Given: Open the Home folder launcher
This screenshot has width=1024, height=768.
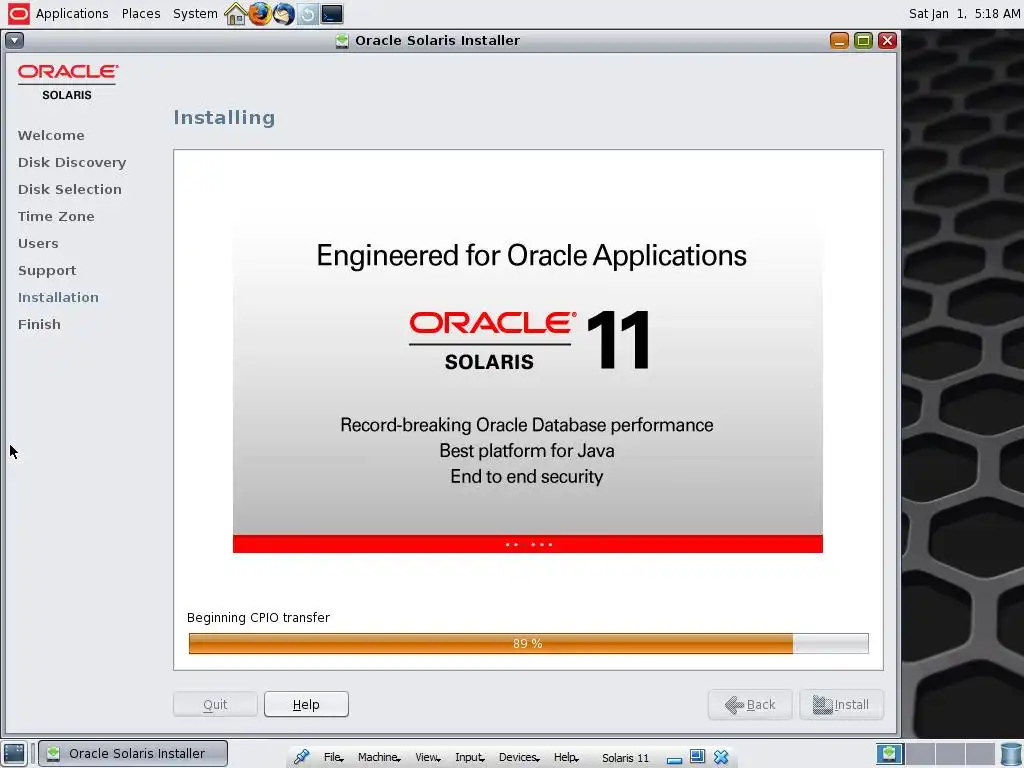Looking at the screenshot, I should (235, 14).
